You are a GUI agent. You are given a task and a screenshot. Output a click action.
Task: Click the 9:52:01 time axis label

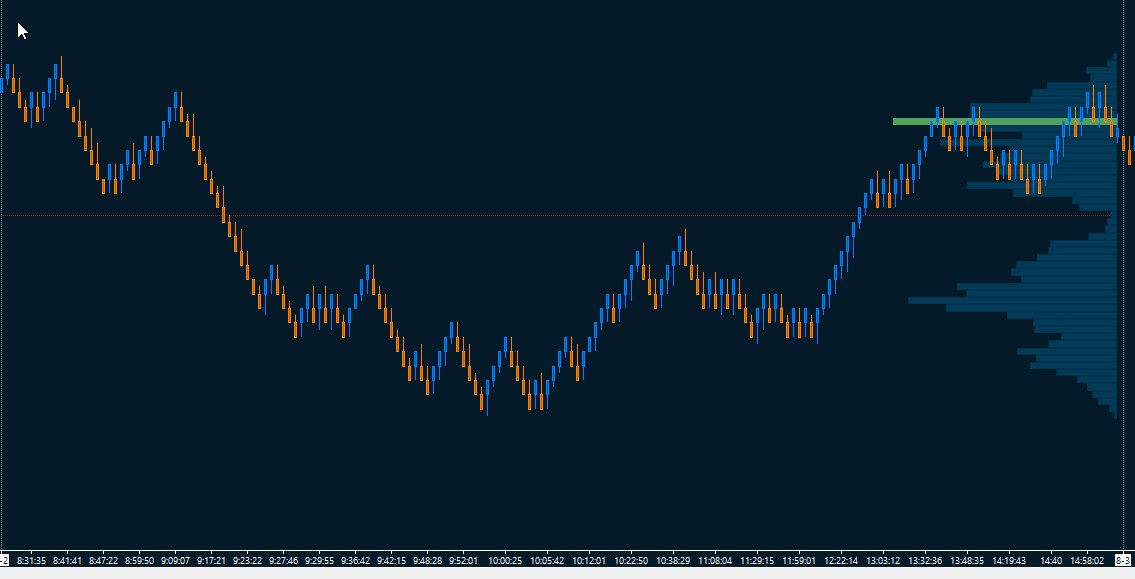(463, 560)
